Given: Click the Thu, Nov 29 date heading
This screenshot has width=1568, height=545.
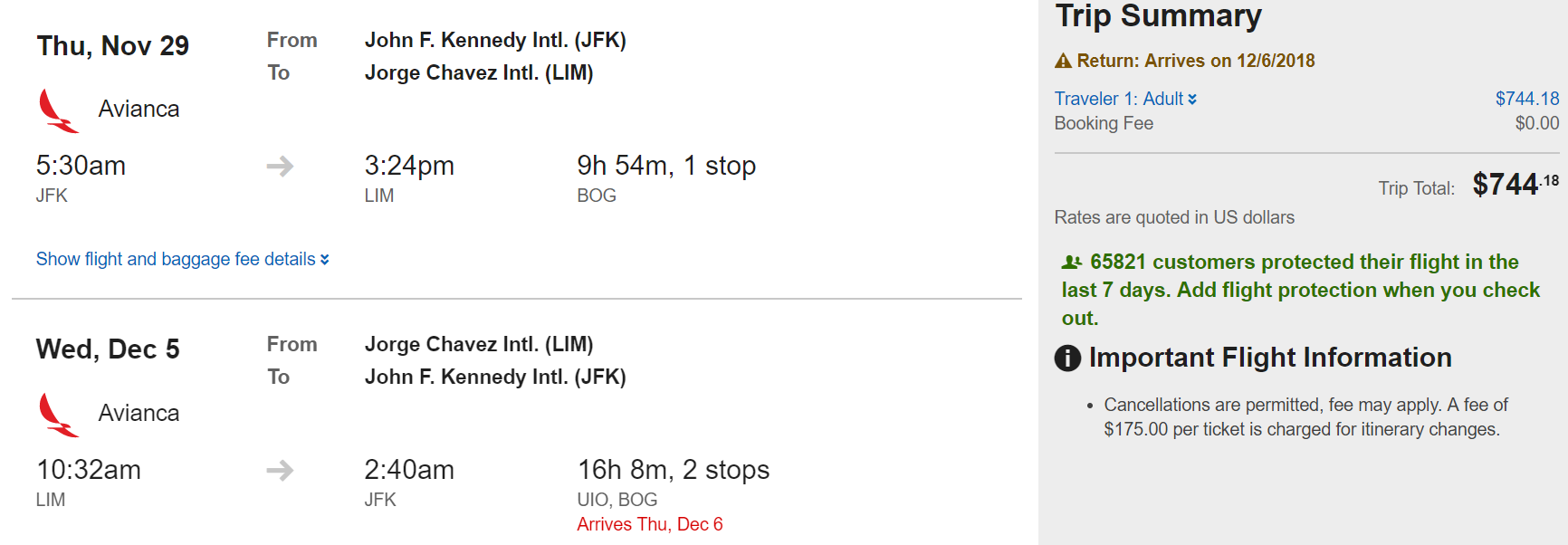Looking at the screenshot, I should pyautogui.click(x=112, y=46).
